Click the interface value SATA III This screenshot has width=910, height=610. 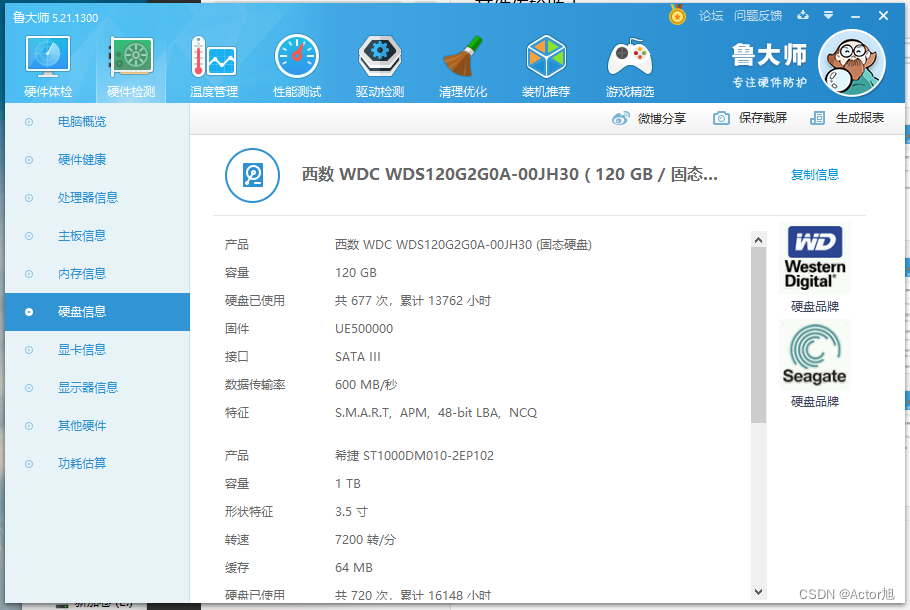pyautogui.click(x=358, y=357)
